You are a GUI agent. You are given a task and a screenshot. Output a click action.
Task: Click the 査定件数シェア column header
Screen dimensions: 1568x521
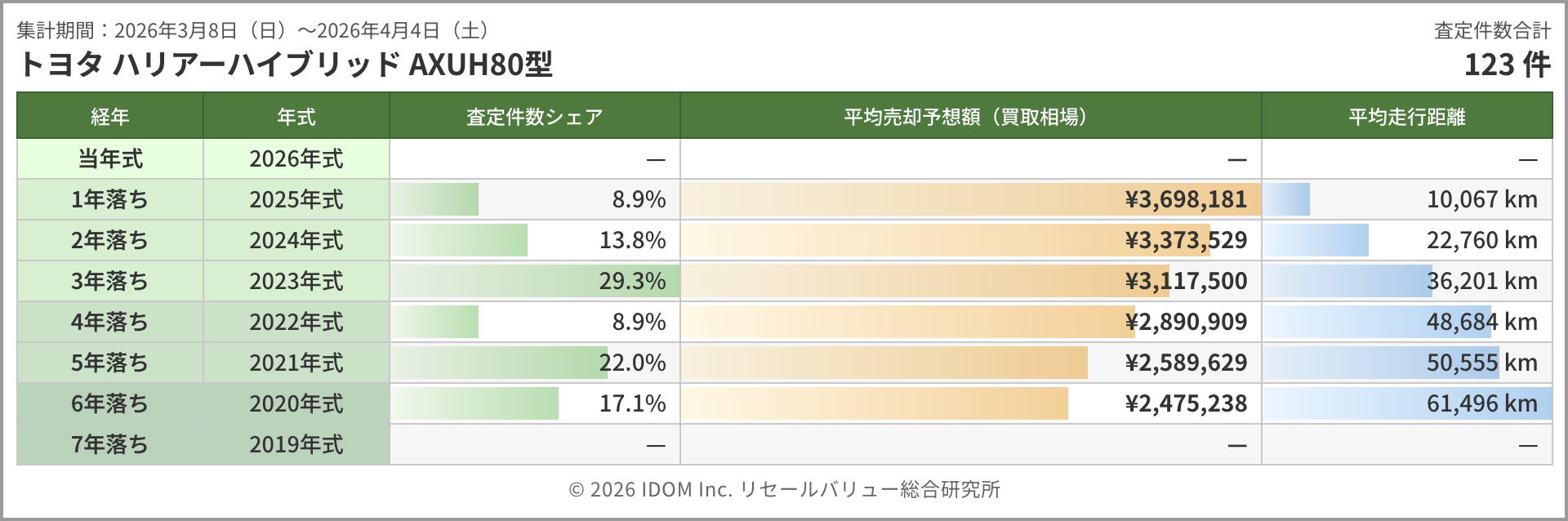(534, 117)
